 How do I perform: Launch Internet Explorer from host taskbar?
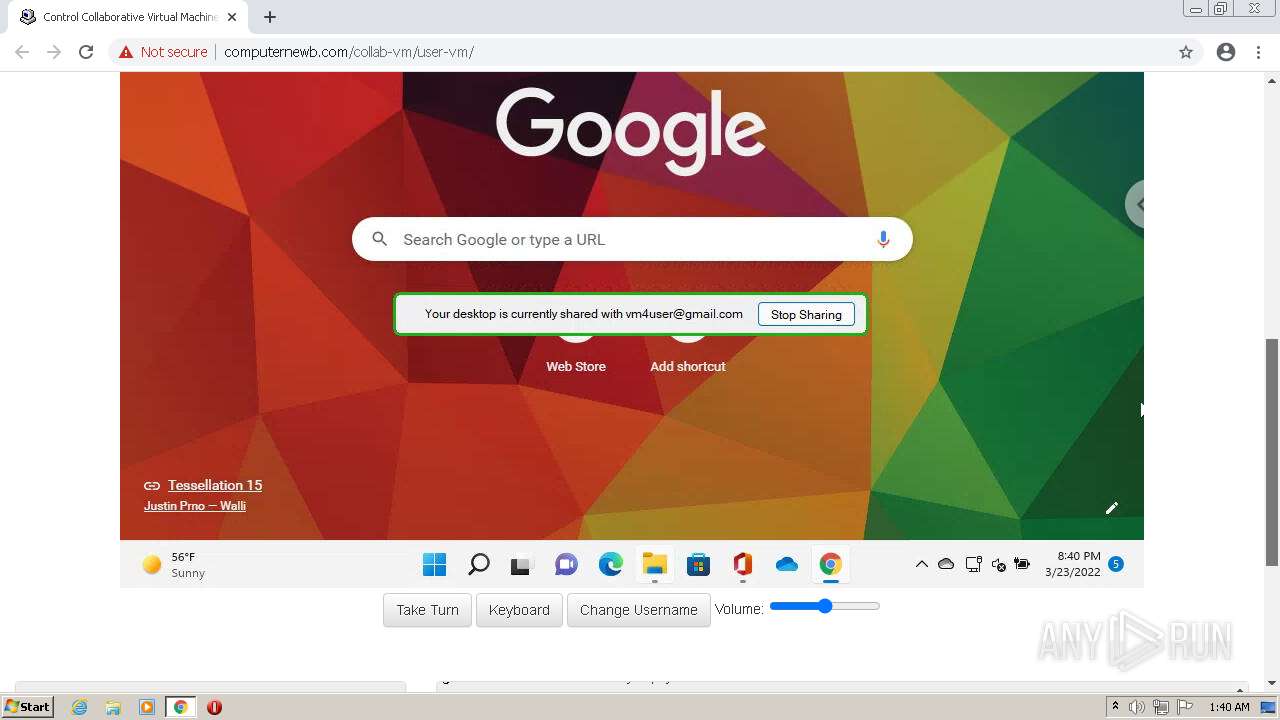(80, 707)
